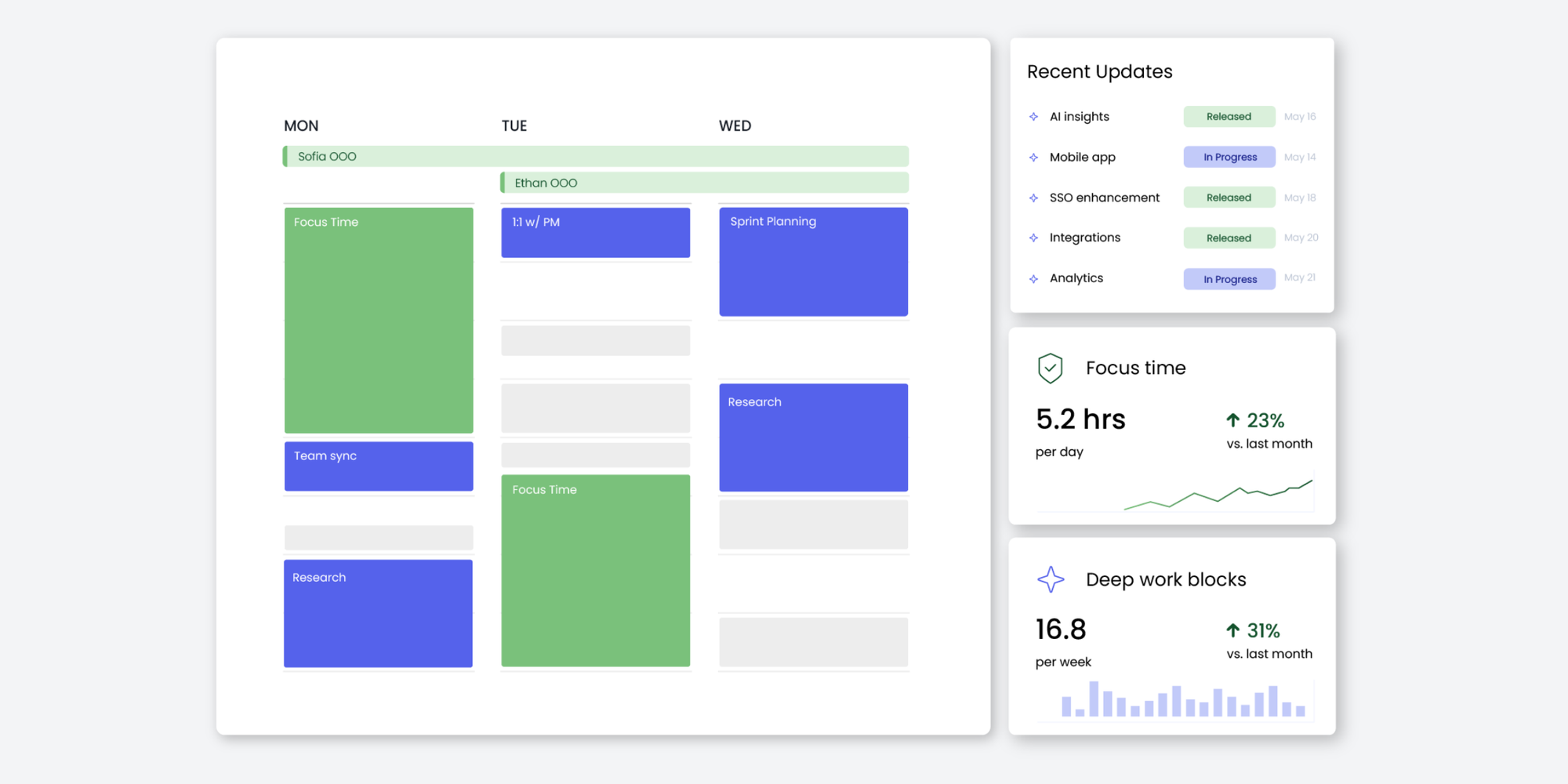Viewport: 1568px width, 784px height.
Task: Click the 16.8 per week value
Action: 1061,630
